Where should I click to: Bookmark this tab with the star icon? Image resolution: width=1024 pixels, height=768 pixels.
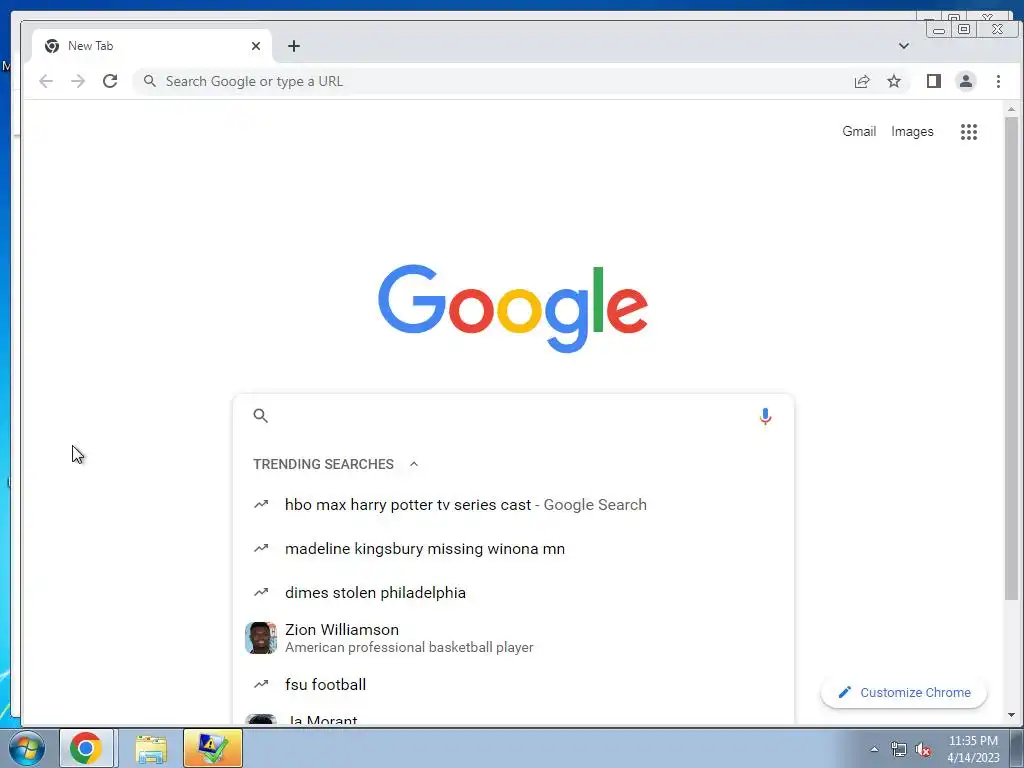[x=894, y=81]
